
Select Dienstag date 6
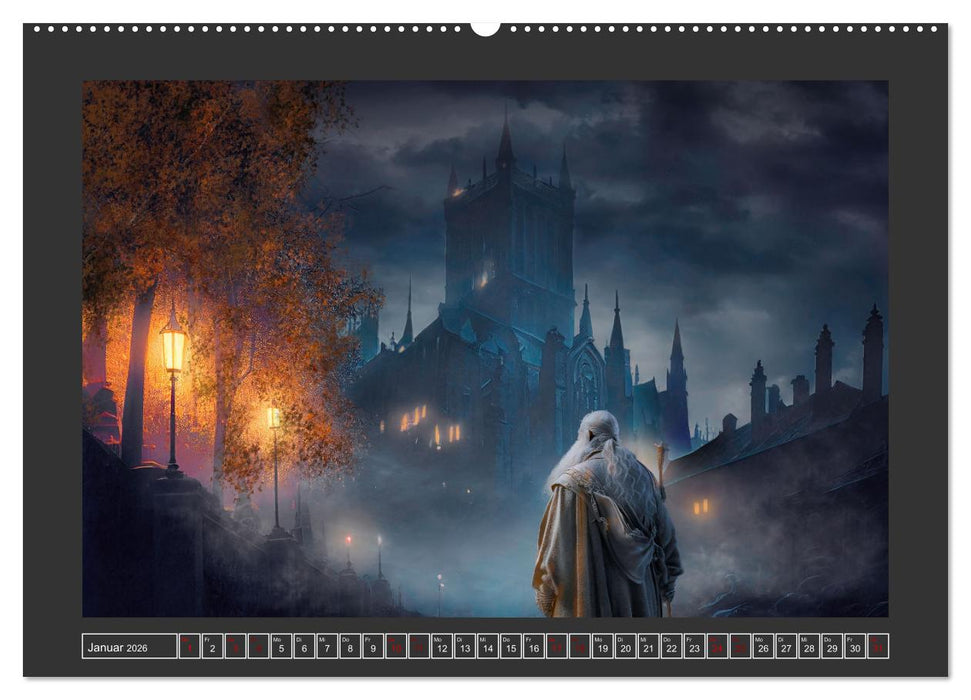[304, 646]
